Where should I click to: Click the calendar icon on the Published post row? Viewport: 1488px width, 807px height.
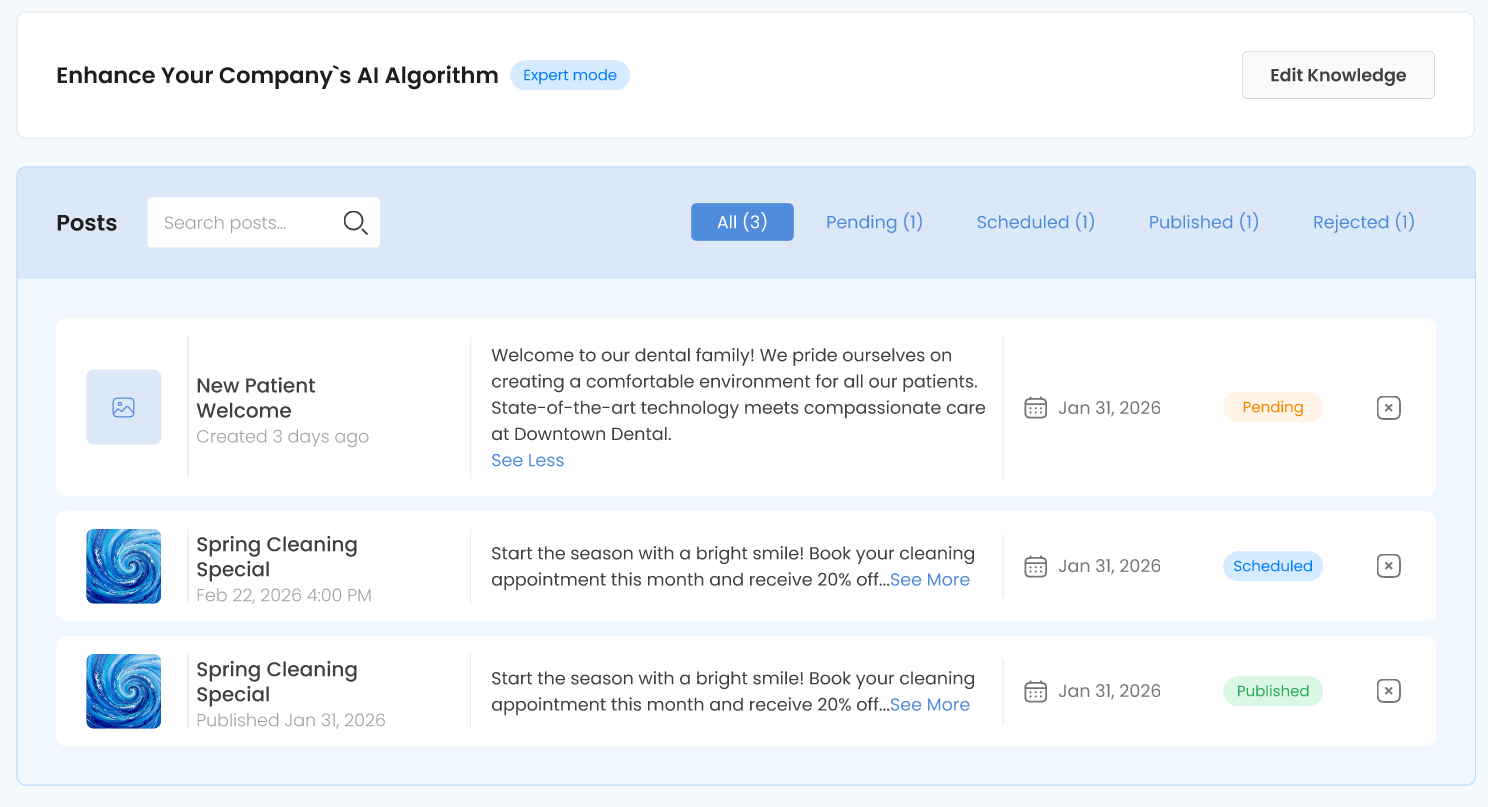[x=1035, y=690]
